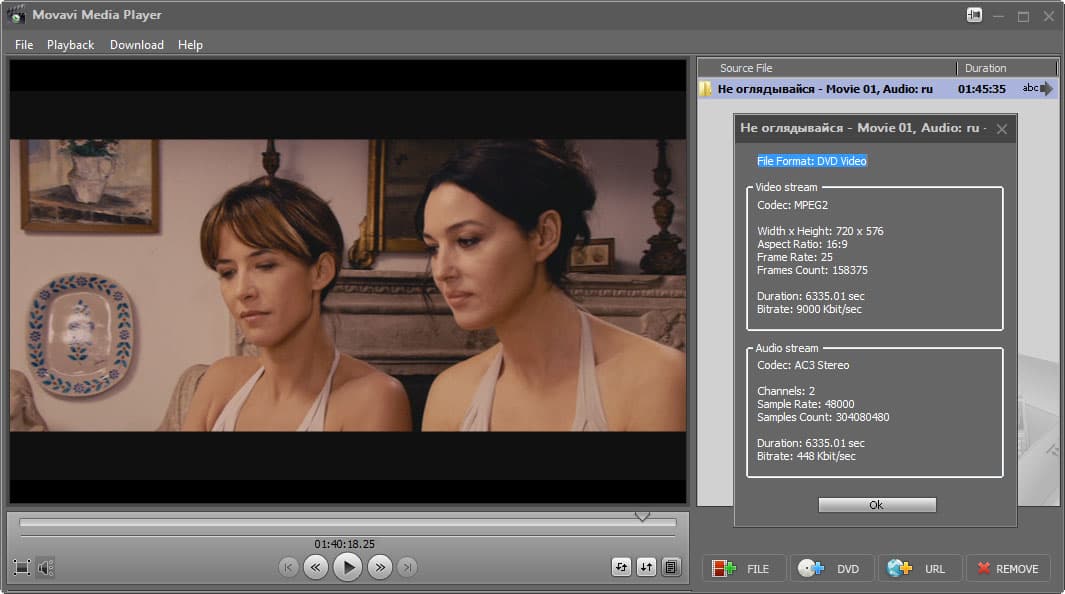Click the Play button
The height and width of the screenshot is (594, 1065).
[x=347, y=568]
